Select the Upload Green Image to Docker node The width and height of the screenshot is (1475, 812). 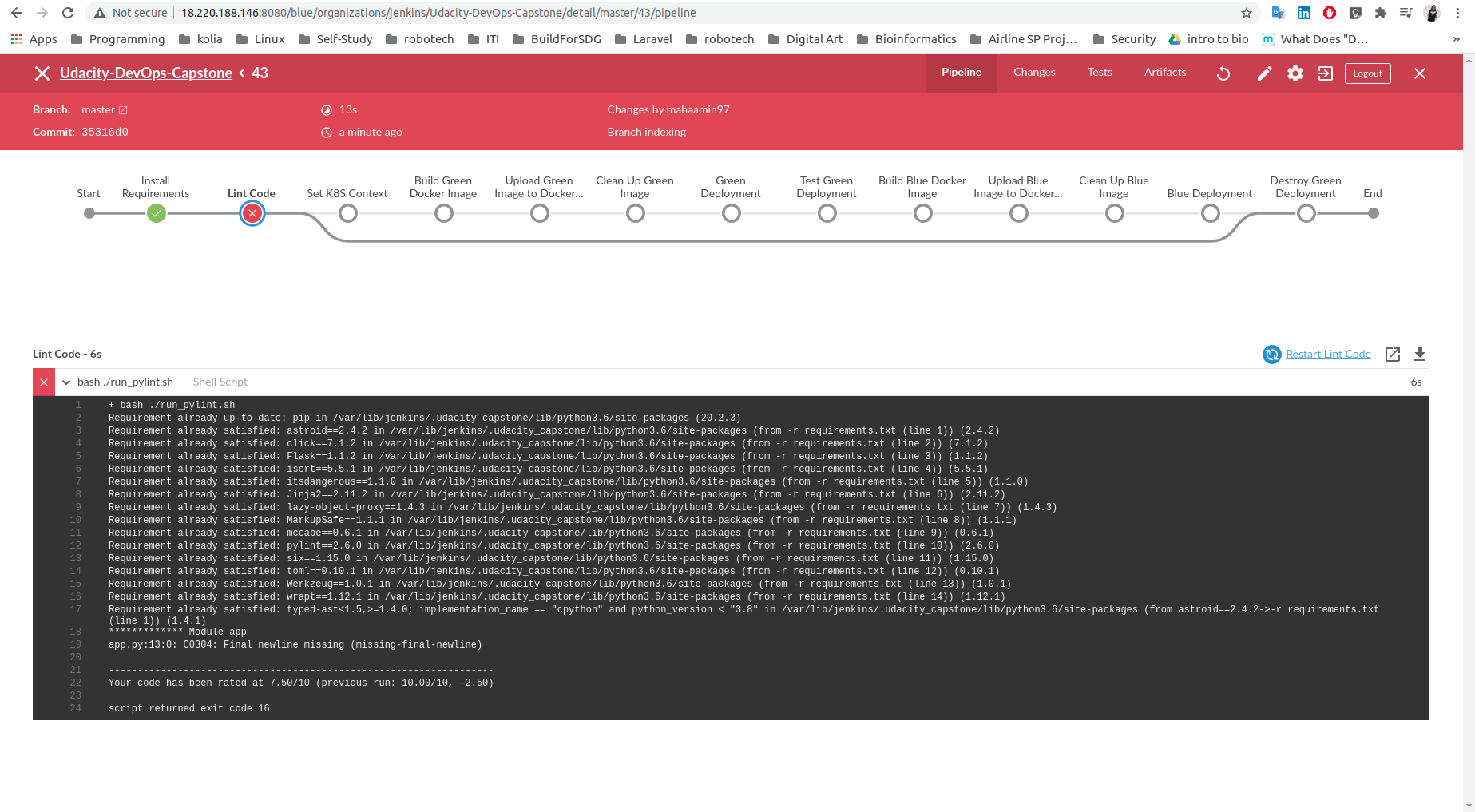pyautogui.click(x=540, y=213)
